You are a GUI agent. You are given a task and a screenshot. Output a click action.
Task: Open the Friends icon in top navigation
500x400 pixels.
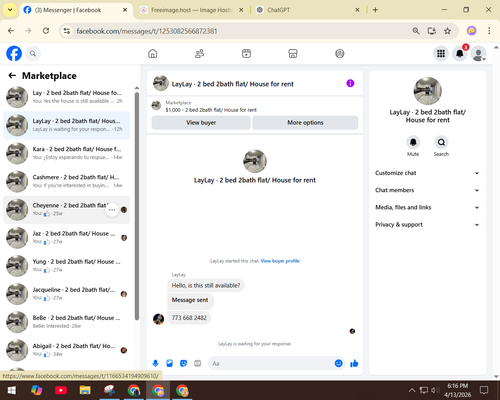click(199, 53)
